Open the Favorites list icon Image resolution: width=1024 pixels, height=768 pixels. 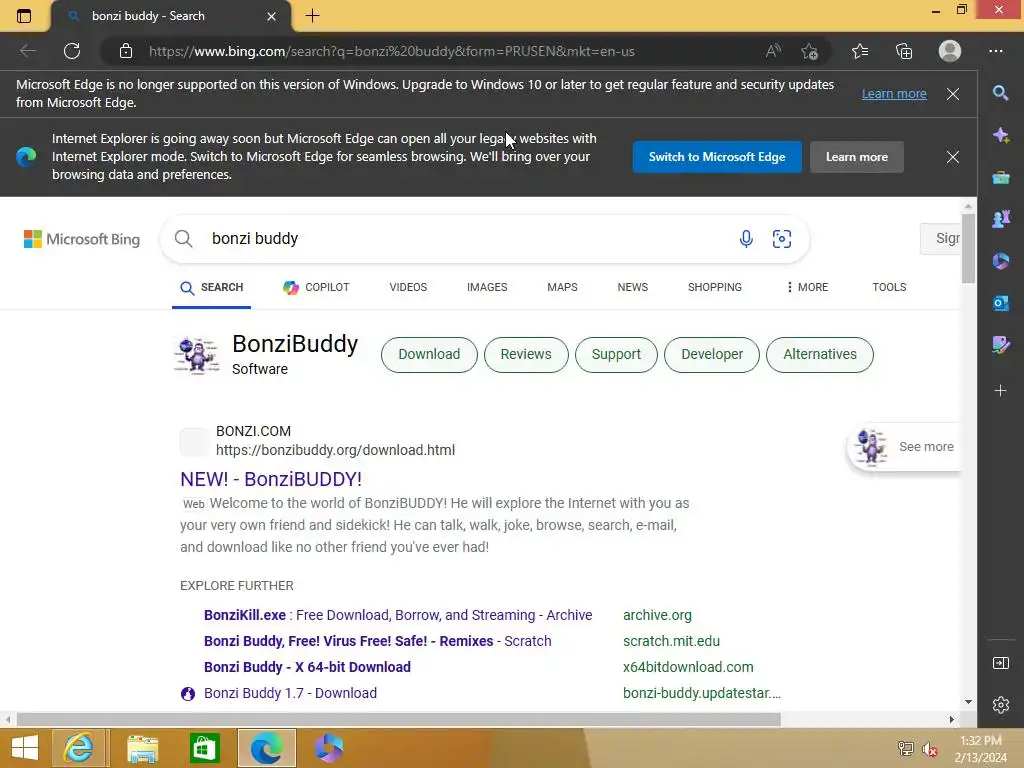tap(860, 51)
